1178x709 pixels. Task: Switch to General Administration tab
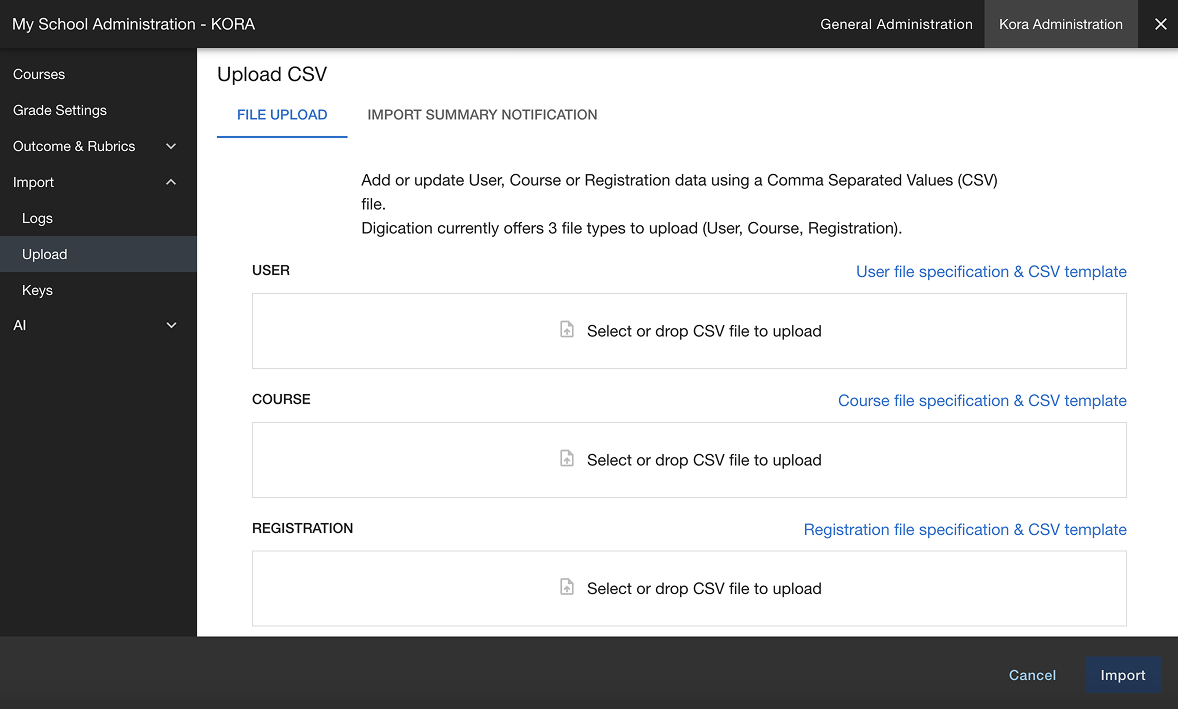point(896,24)
